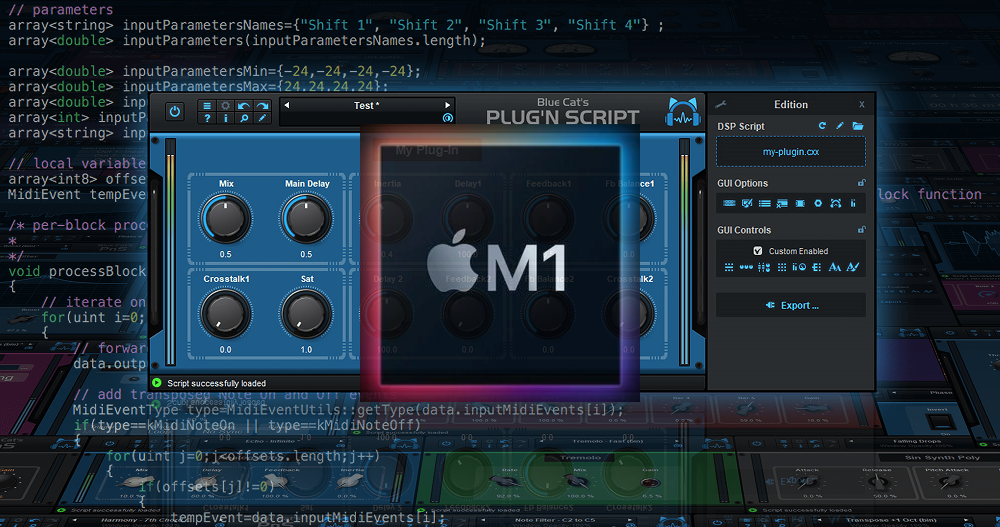Click the hexagon nut icon in GUI Options
Viewport: 1000px width, 527px height.
click(x=818, y=204)
